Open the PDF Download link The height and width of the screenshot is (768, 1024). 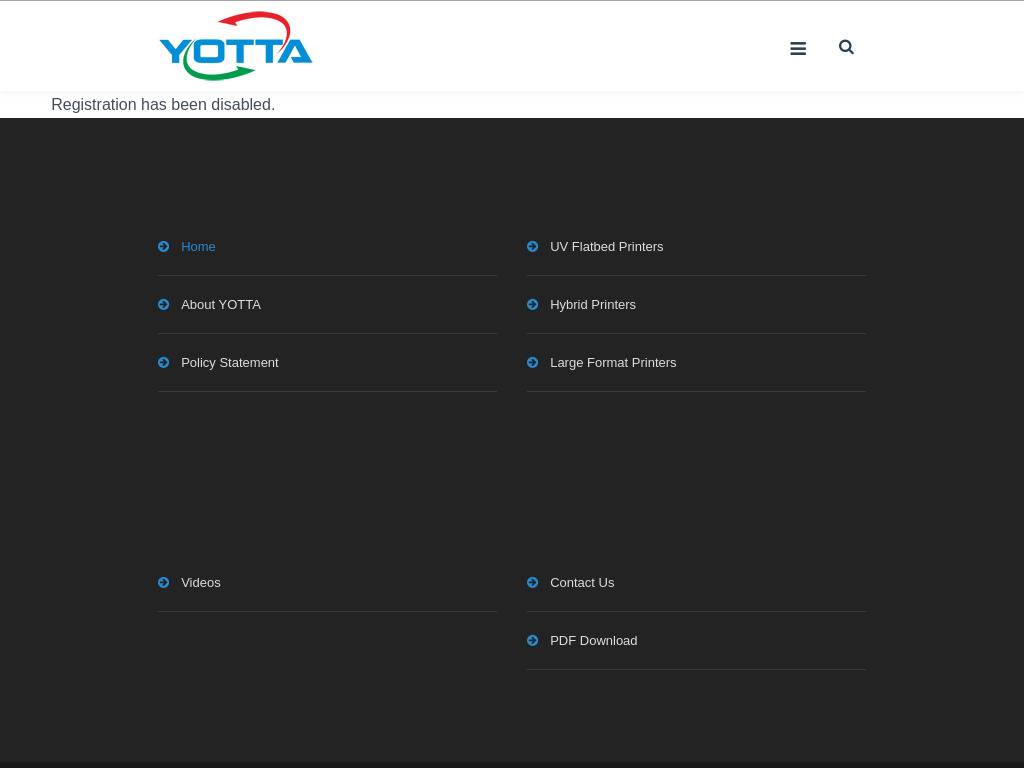coord(594,641)
